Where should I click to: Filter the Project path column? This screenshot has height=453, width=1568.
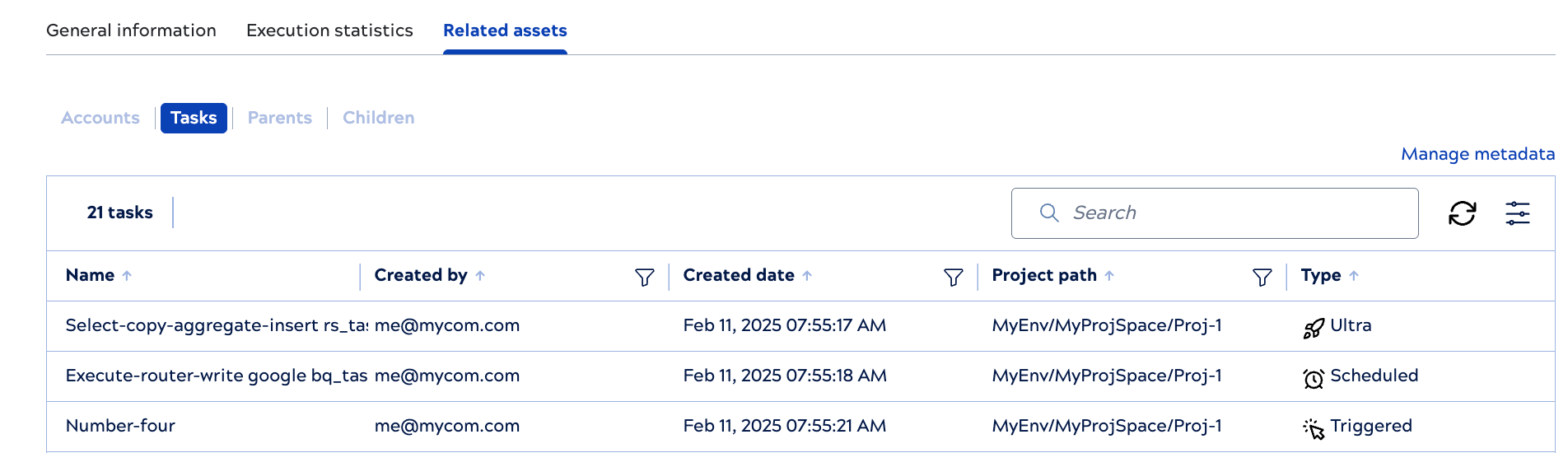coord(1262,278)
